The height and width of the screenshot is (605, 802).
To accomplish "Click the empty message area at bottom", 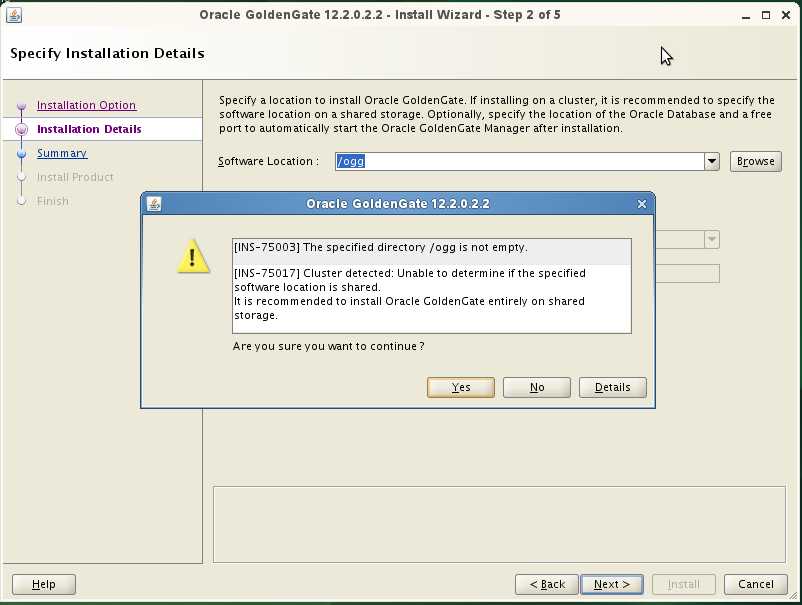I will (x=499, y=524).
